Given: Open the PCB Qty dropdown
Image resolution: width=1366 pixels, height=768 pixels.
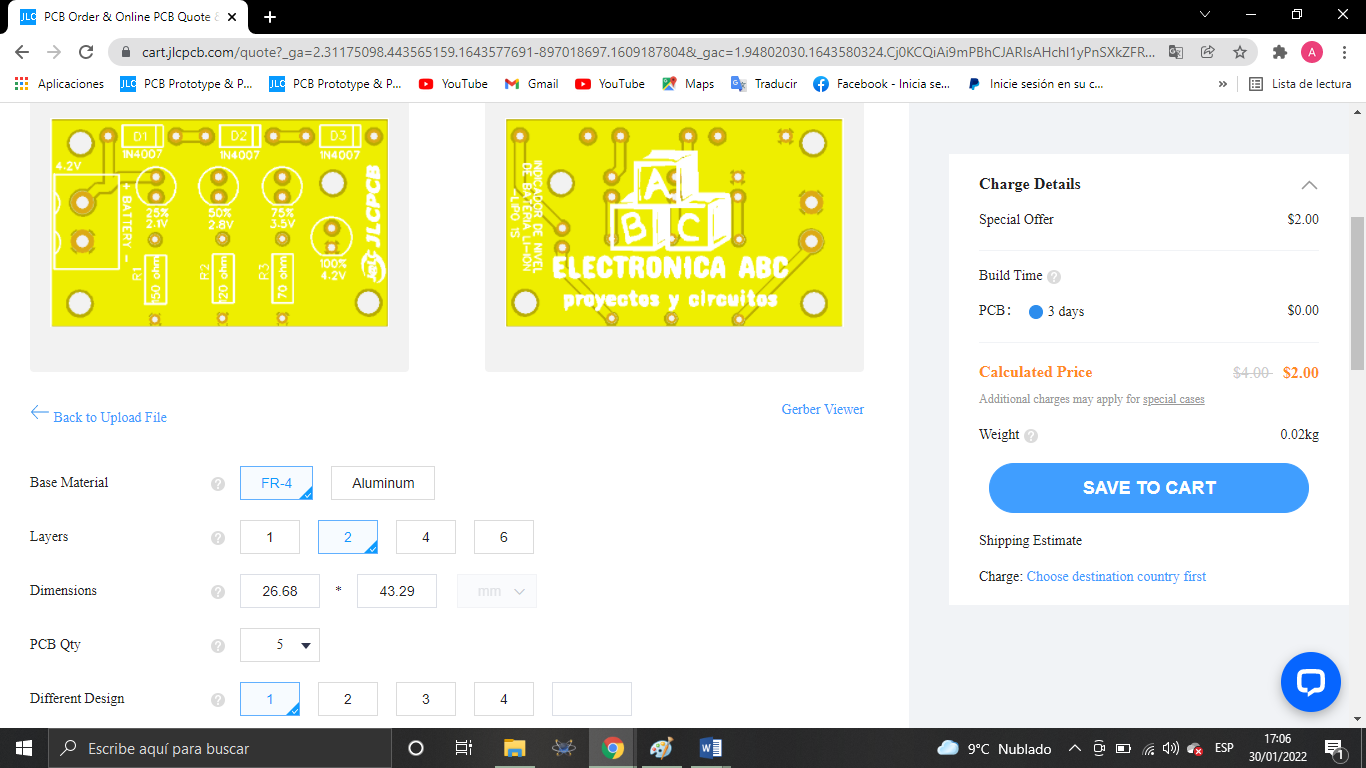Looking at the screenshot, I should (x=280, y=645).
